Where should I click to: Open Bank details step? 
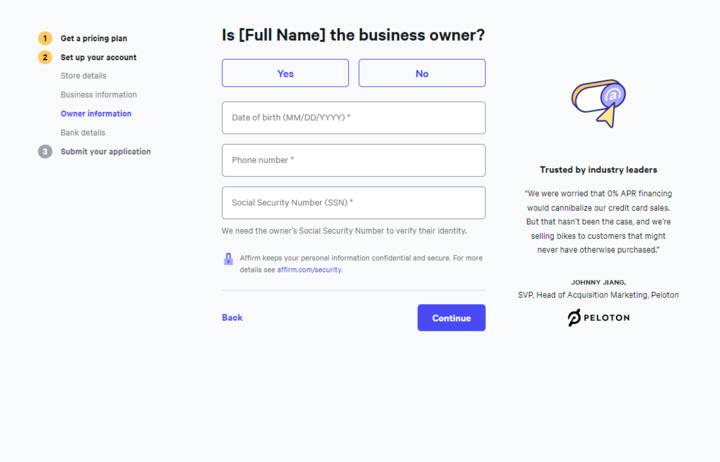tap(83, 133)
